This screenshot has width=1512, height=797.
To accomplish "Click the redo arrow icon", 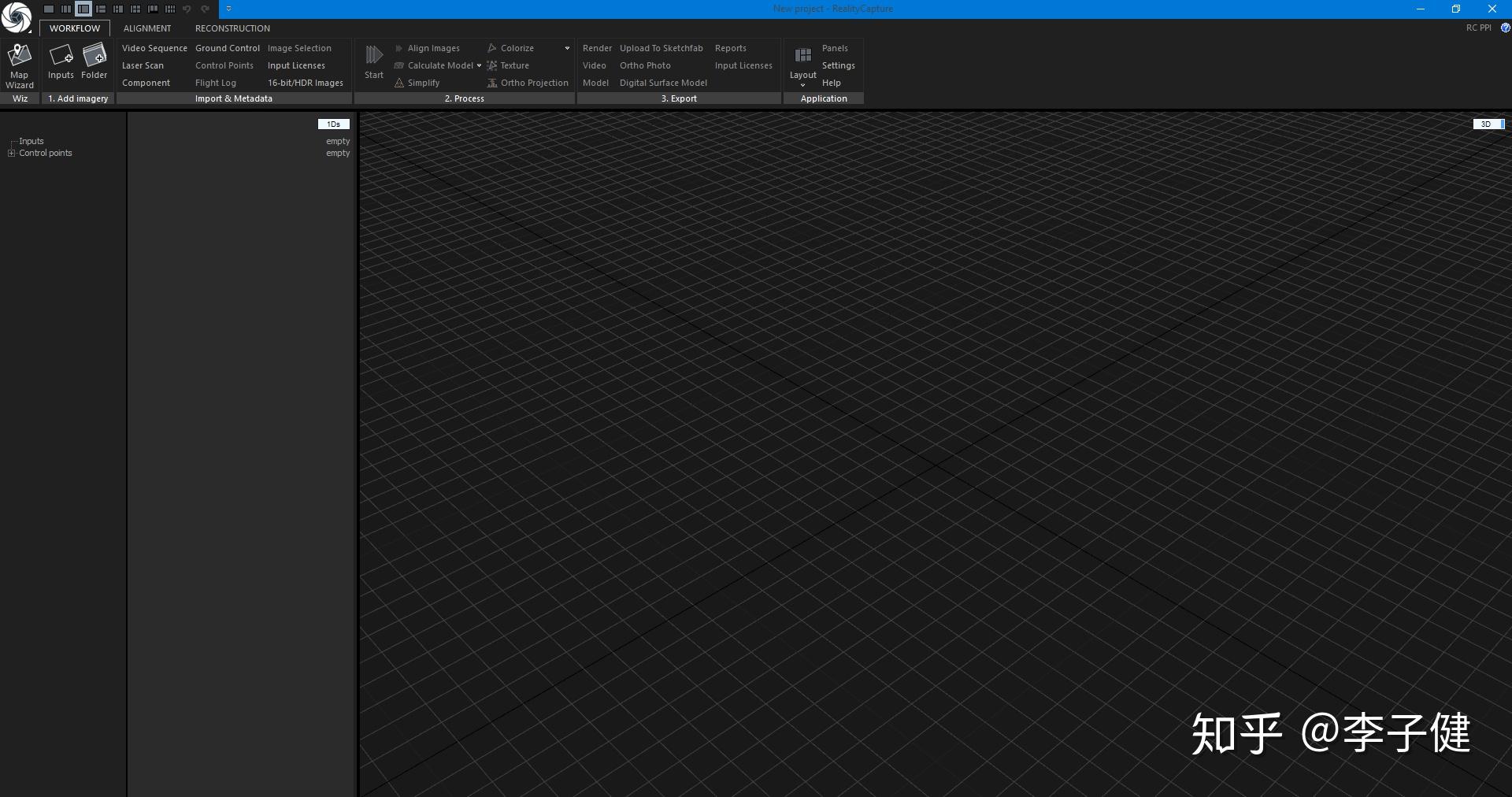I will coord(205,9).
